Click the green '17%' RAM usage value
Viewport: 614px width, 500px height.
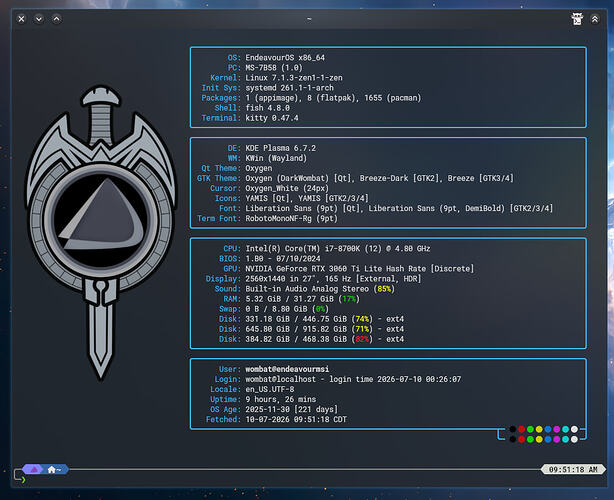point(349,299)
